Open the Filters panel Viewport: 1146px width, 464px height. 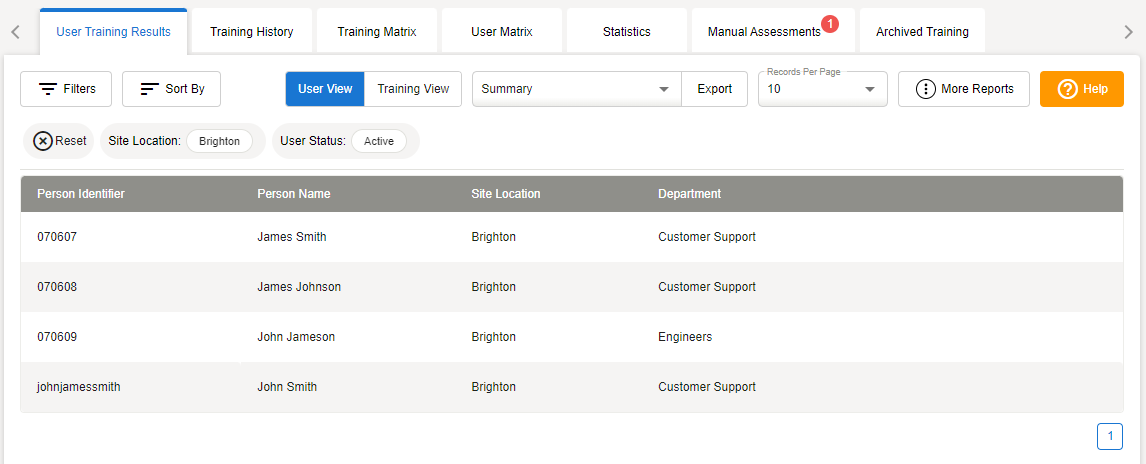(x=67, y=89)
